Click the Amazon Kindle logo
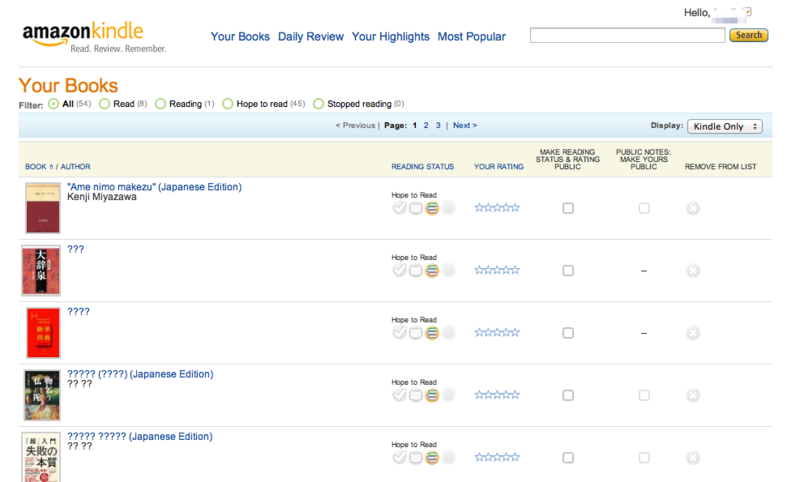The image size is (800, 482). [94, 37]
